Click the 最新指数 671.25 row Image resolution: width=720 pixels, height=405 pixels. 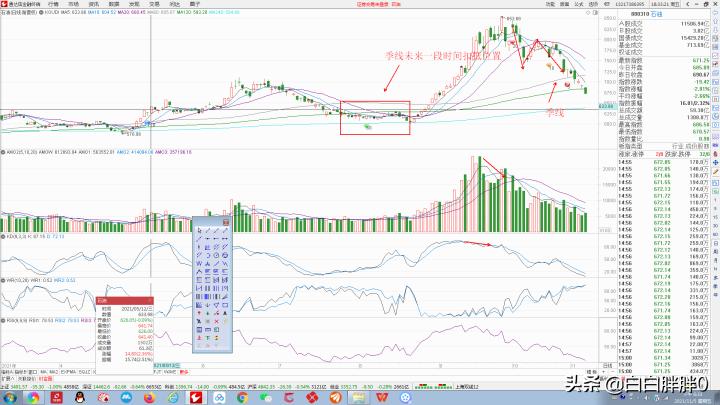[664, 61]
